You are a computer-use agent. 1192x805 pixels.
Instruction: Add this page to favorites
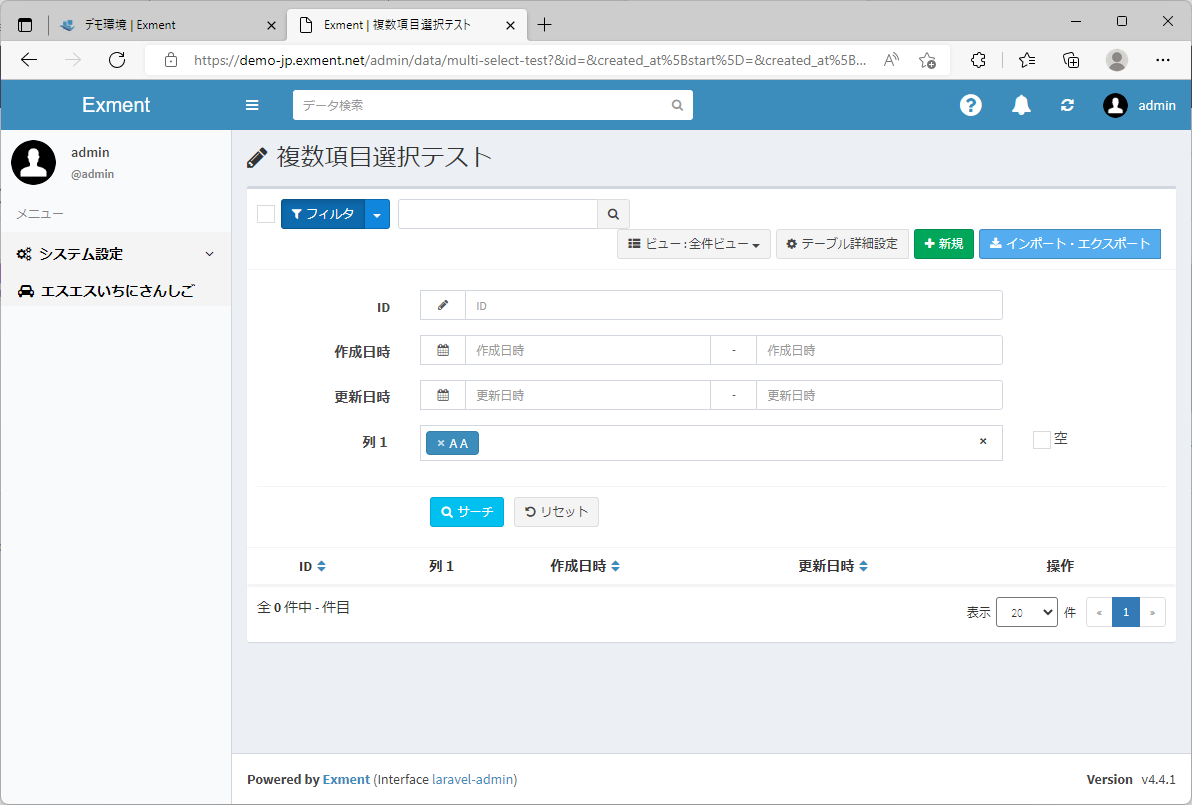927,60
